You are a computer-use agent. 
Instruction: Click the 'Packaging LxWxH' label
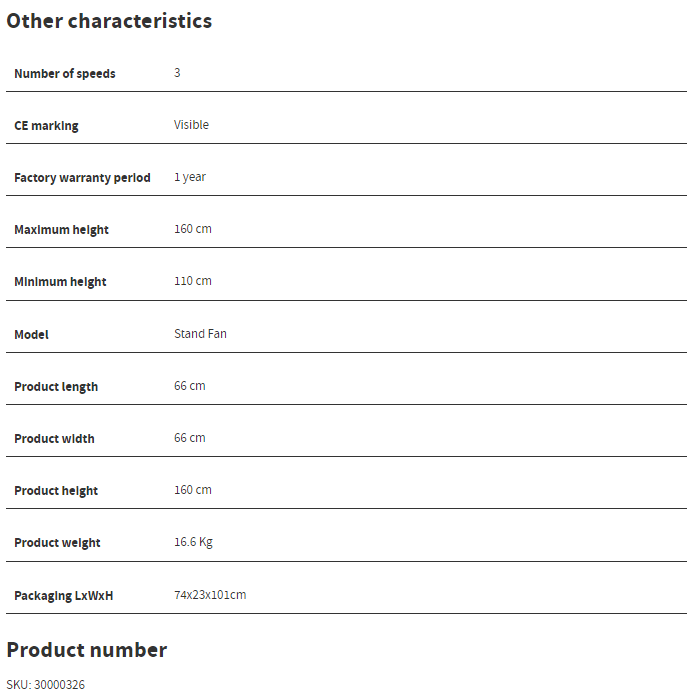point(63,596)
